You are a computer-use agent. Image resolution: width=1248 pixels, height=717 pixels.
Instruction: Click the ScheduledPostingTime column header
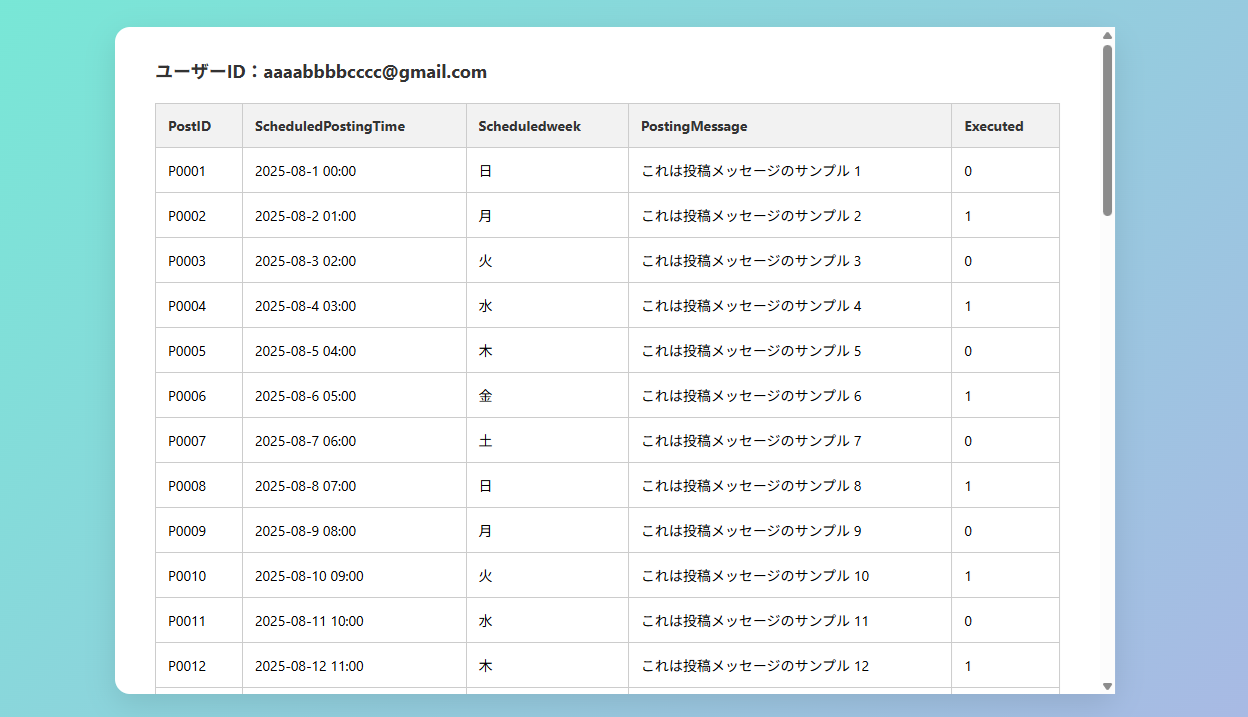354,126
